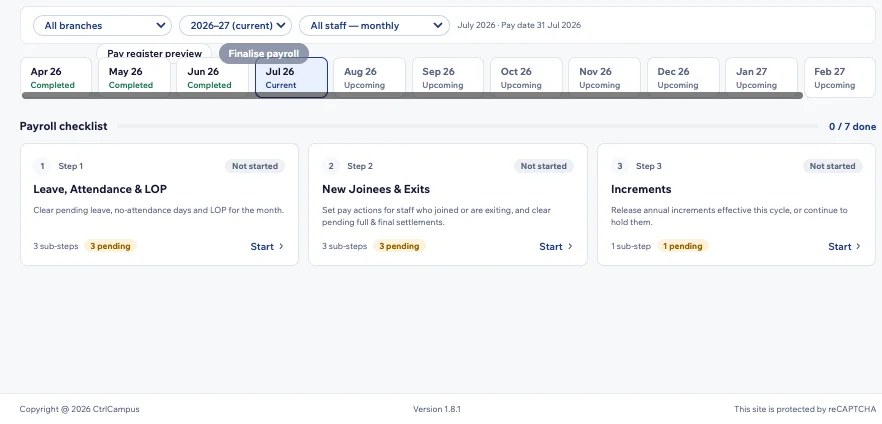Click the July 2026 pay date text
The height and width of the screenshot is (424, 882).
coord(519,25)
